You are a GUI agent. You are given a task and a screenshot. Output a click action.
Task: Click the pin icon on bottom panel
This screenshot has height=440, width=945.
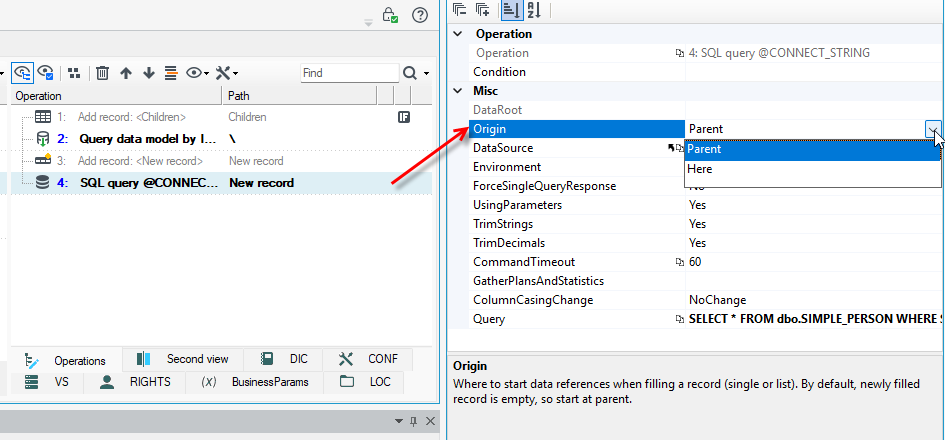coord(413,421)
